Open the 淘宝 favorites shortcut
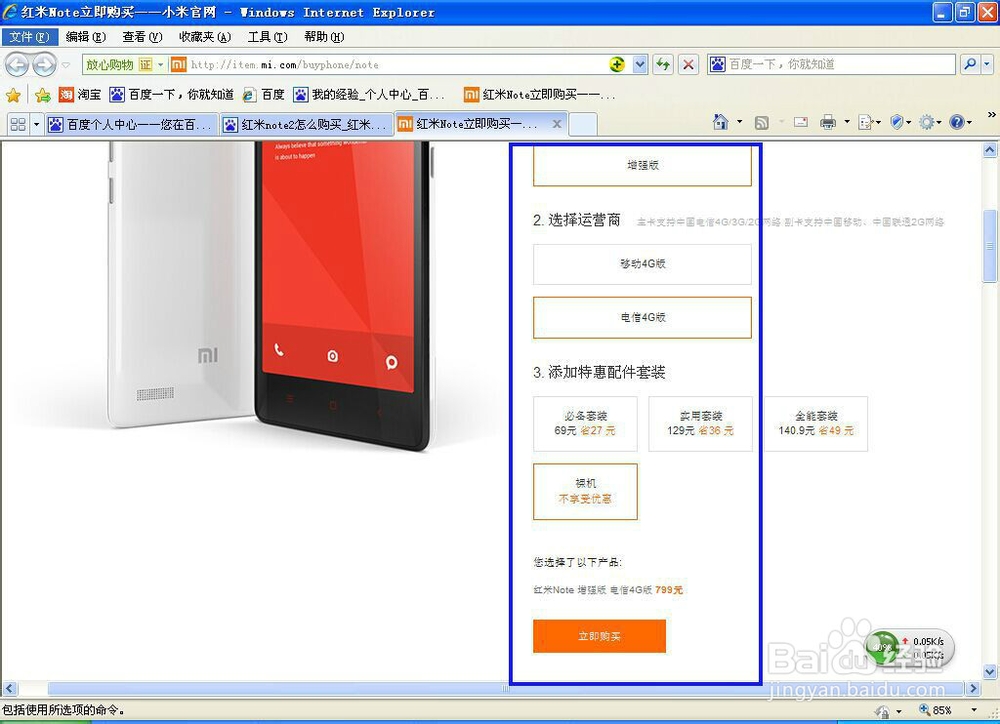1000x724 pixels. (80, 95)
